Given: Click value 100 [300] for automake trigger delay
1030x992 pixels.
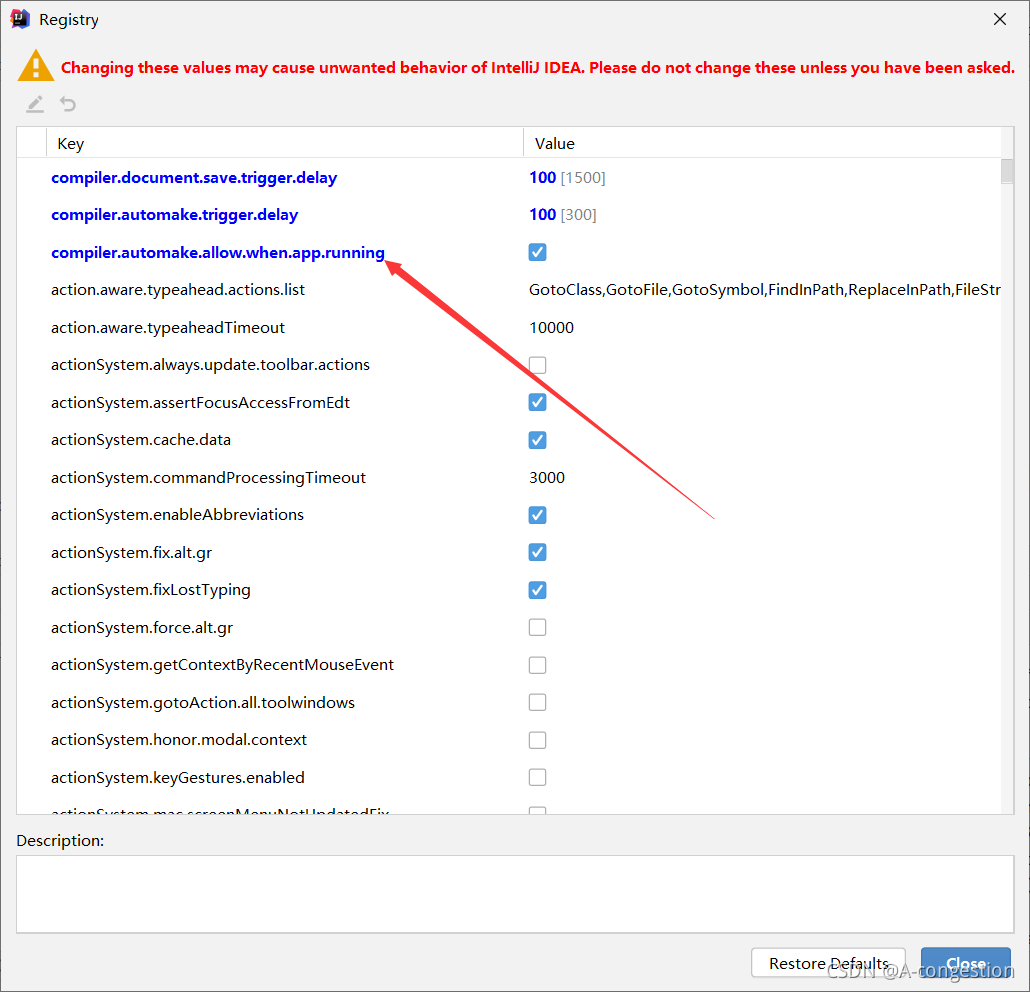Looking at the screenshot, I should click(563, 215).
